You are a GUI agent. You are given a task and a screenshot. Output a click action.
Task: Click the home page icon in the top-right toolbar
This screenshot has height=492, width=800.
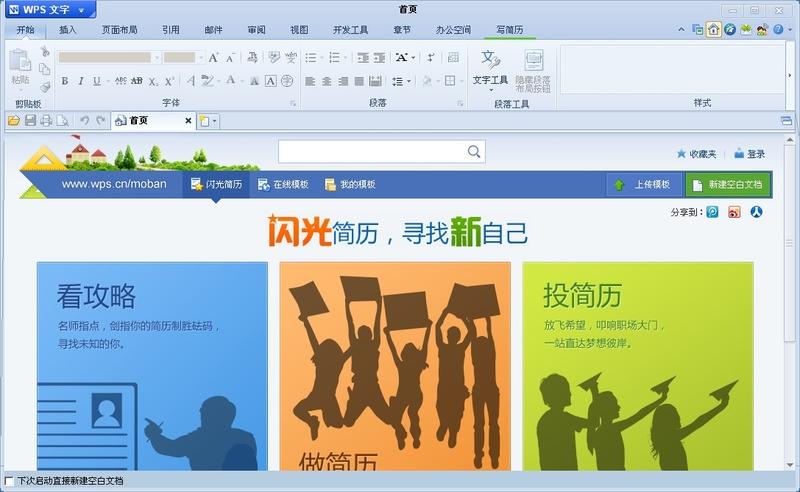tap(714, 30)
